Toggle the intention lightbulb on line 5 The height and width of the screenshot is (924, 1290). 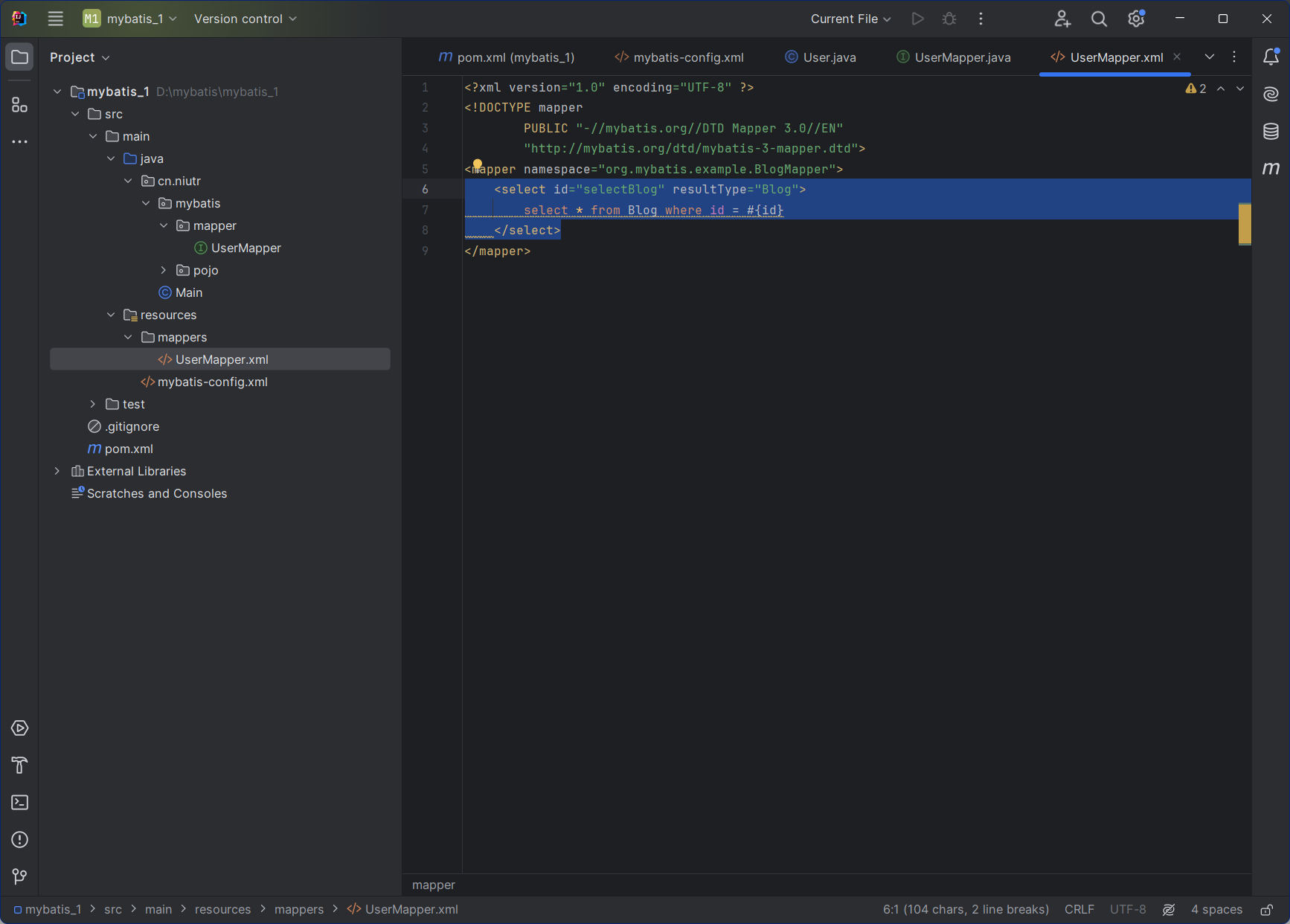[x=478, y=164]
